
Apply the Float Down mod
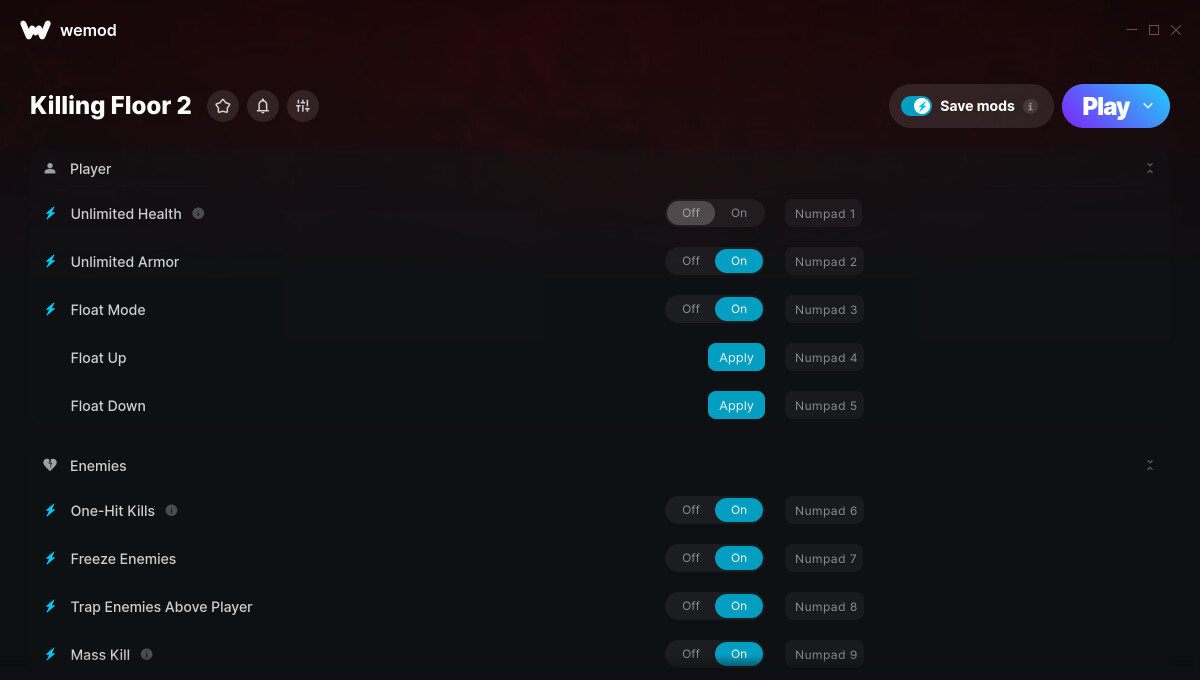click(x=736, y=405)
